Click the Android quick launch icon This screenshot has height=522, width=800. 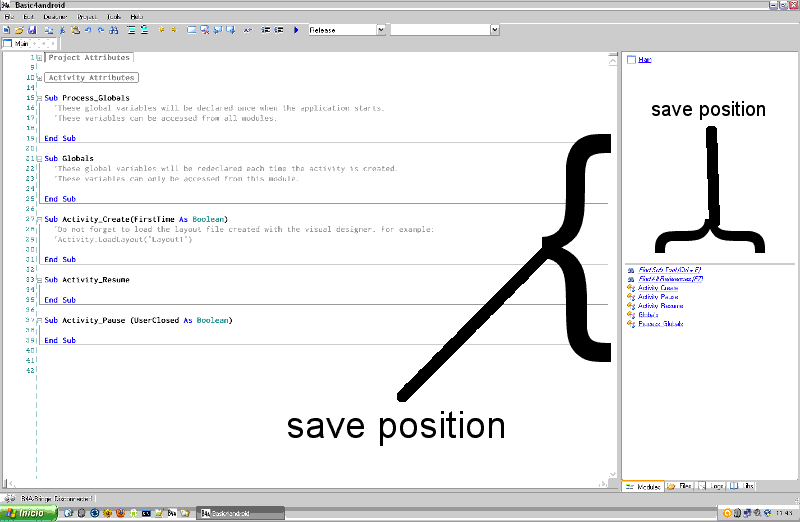(x=133, y=513)
